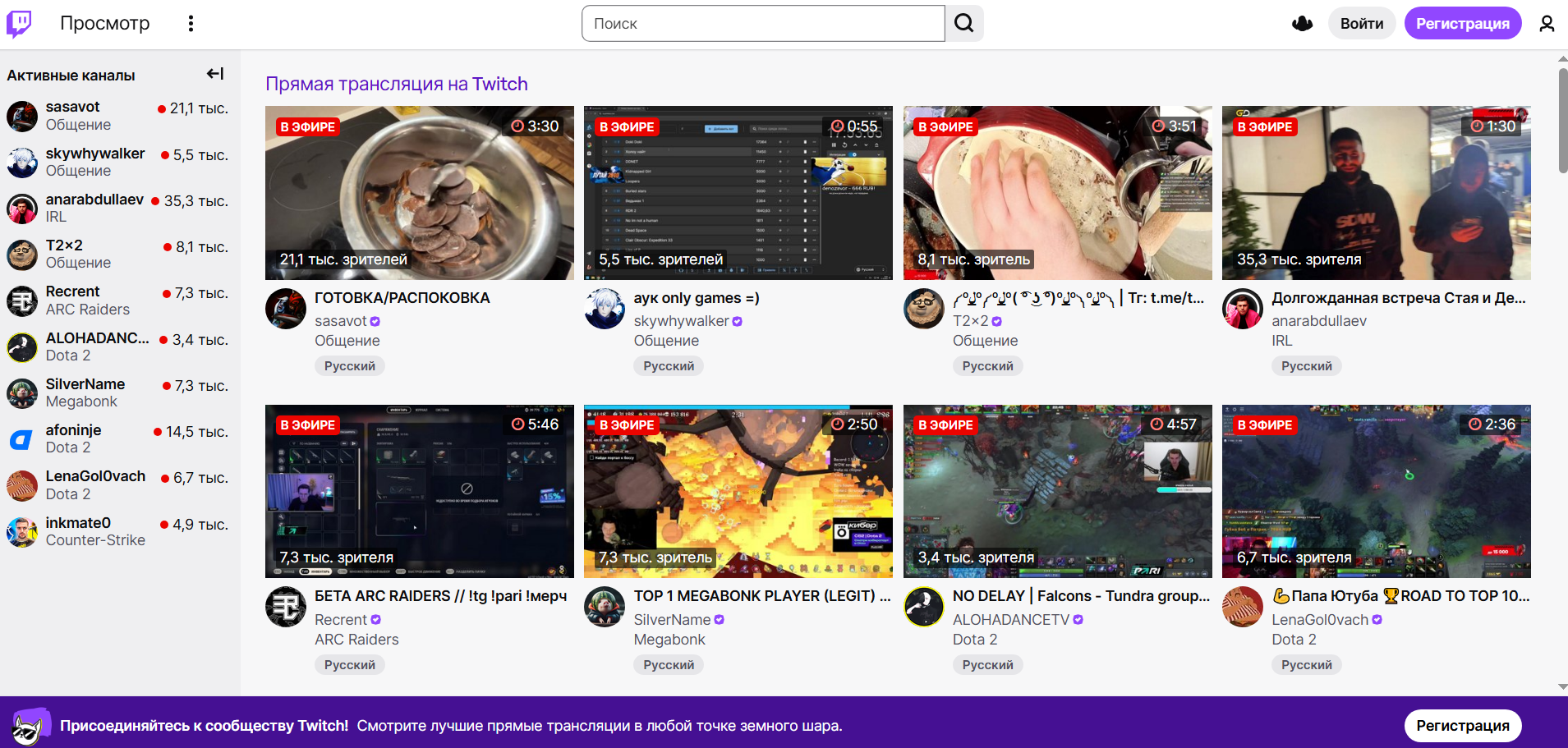This screenshot has width=1568, height=748.
Task: Click Recrent avatar under stream card
Action: tap(286, 607)
